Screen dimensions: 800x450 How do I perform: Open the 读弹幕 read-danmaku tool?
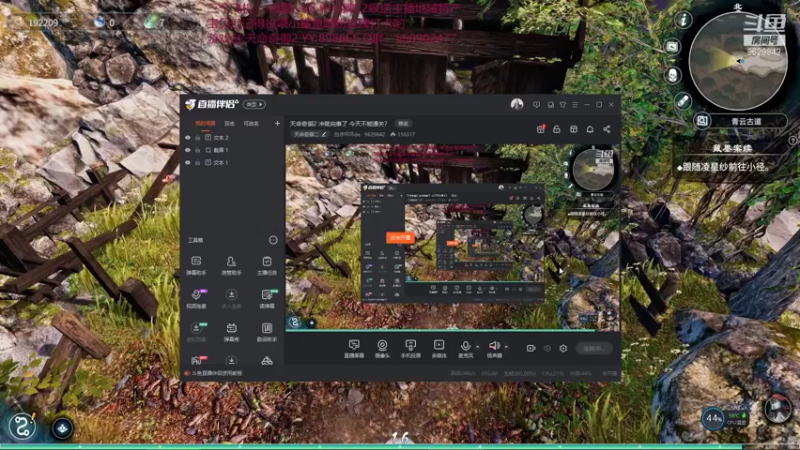pyautogui.click(x=266, y=298)
